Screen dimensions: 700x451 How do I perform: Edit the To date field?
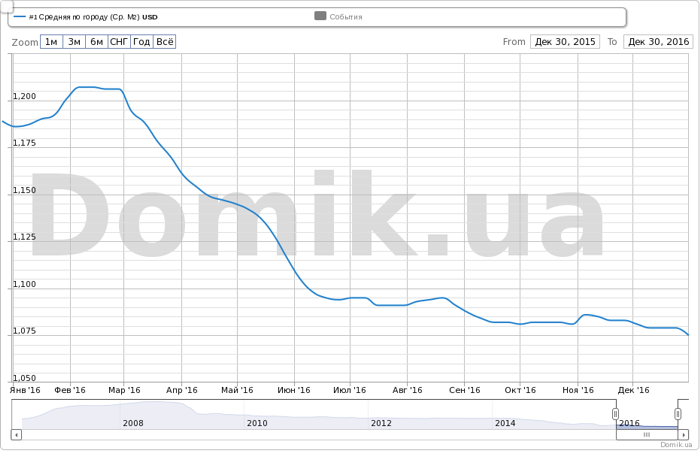coord(658,42)
